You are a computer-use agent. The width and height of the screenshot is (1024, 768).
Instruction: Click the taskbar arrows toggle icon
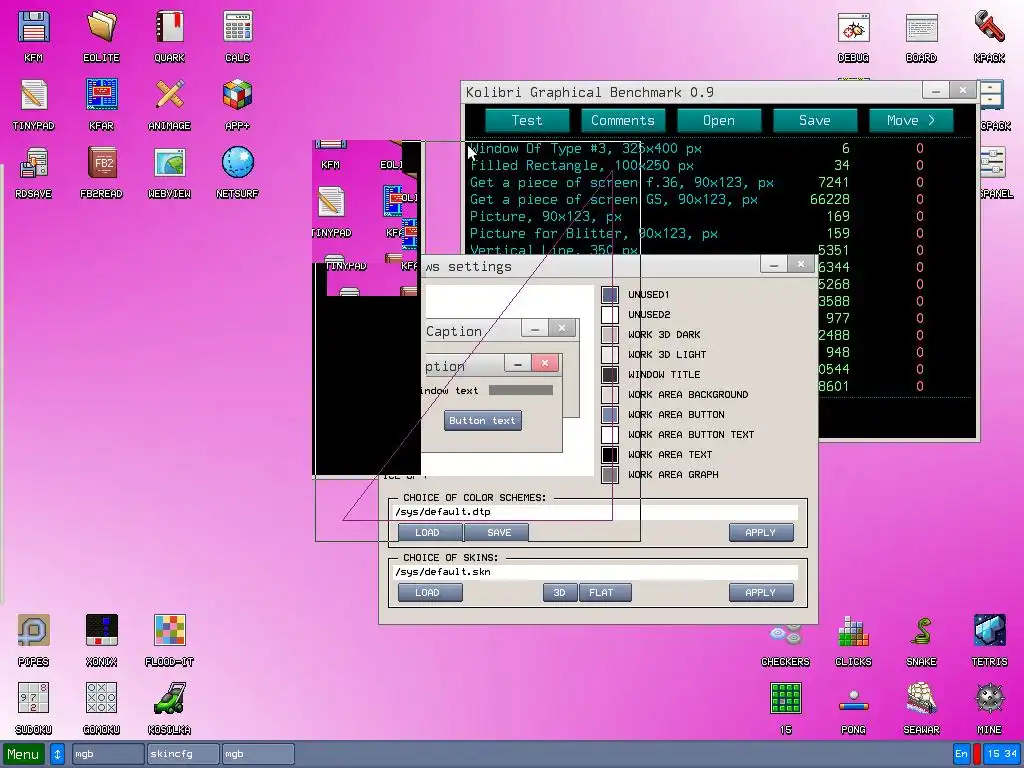click(57, 754)
